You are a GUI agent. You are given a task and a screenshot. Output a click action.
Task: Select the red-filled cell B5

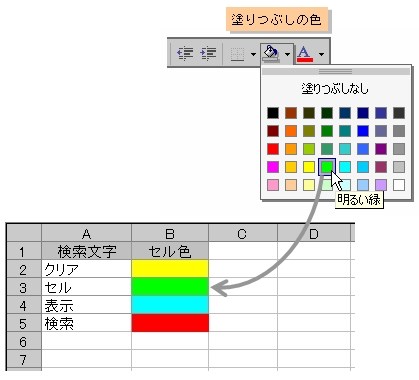point(170,323)
